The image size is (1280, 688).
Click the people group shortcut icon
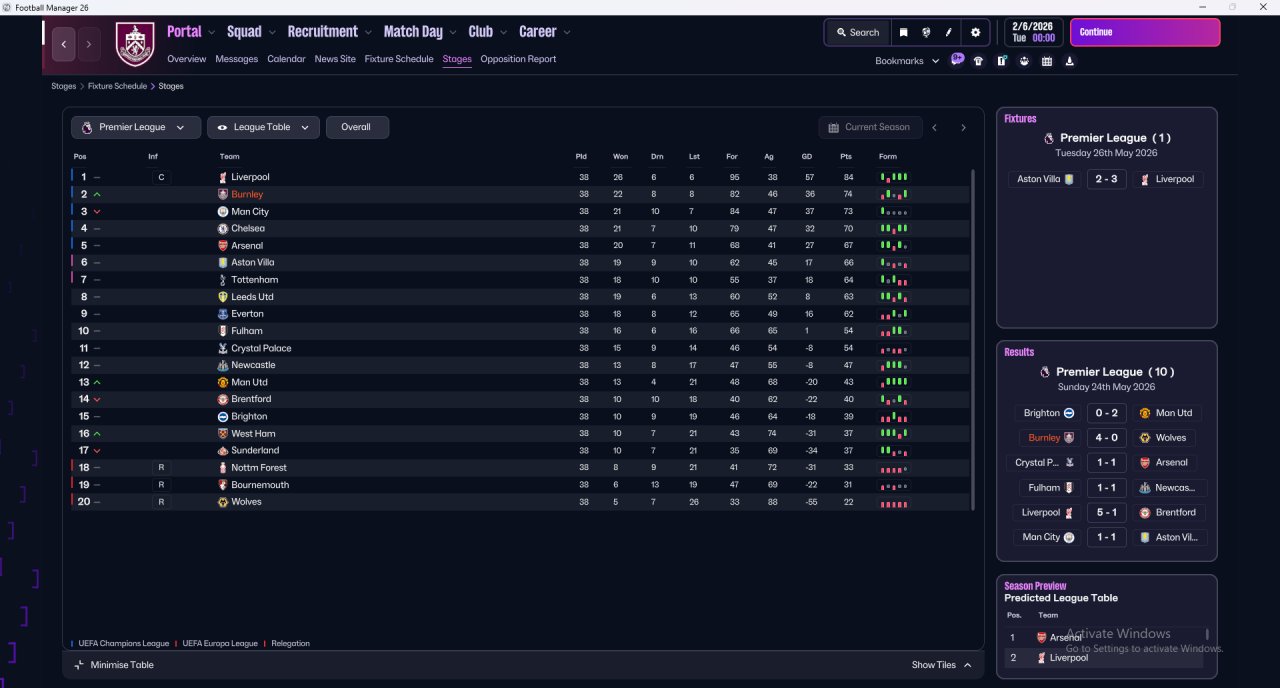click(x=1024, y=61)
